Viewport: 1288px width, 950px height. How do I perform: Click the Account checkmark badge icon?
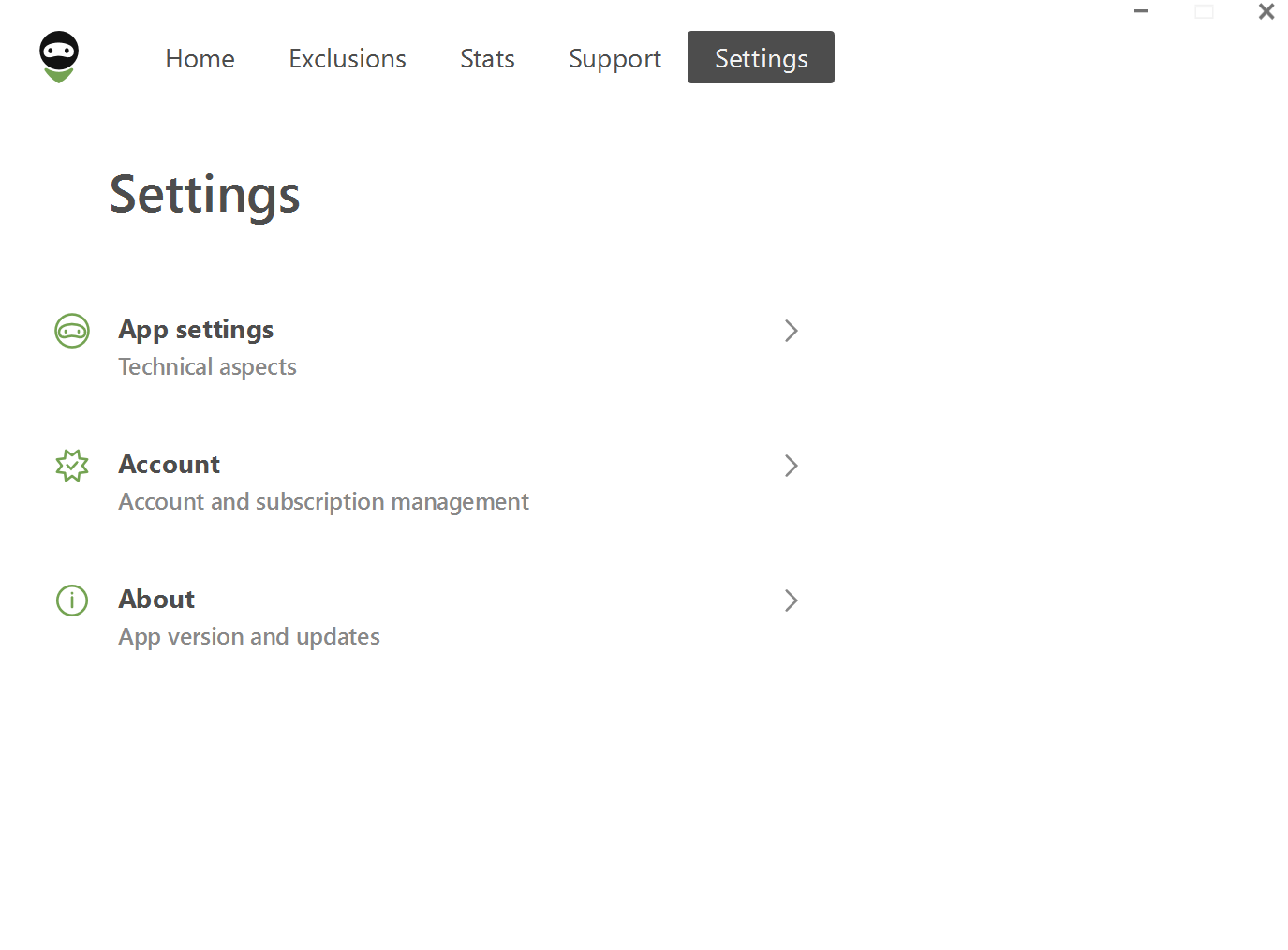(x=72, y=466)
